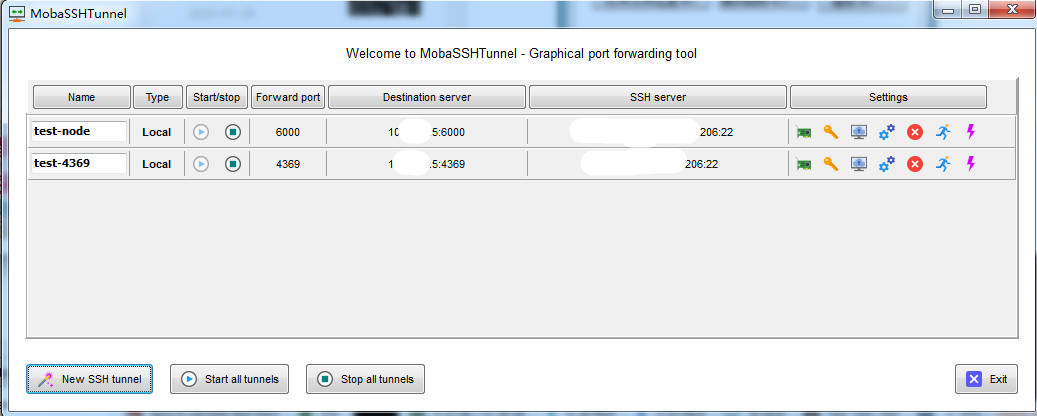The width and height of the screenshot is (1037, 416).
Task: Delete the test-4369 tunnel with red X
Action: pyautogui.click(x=915, y=164)
